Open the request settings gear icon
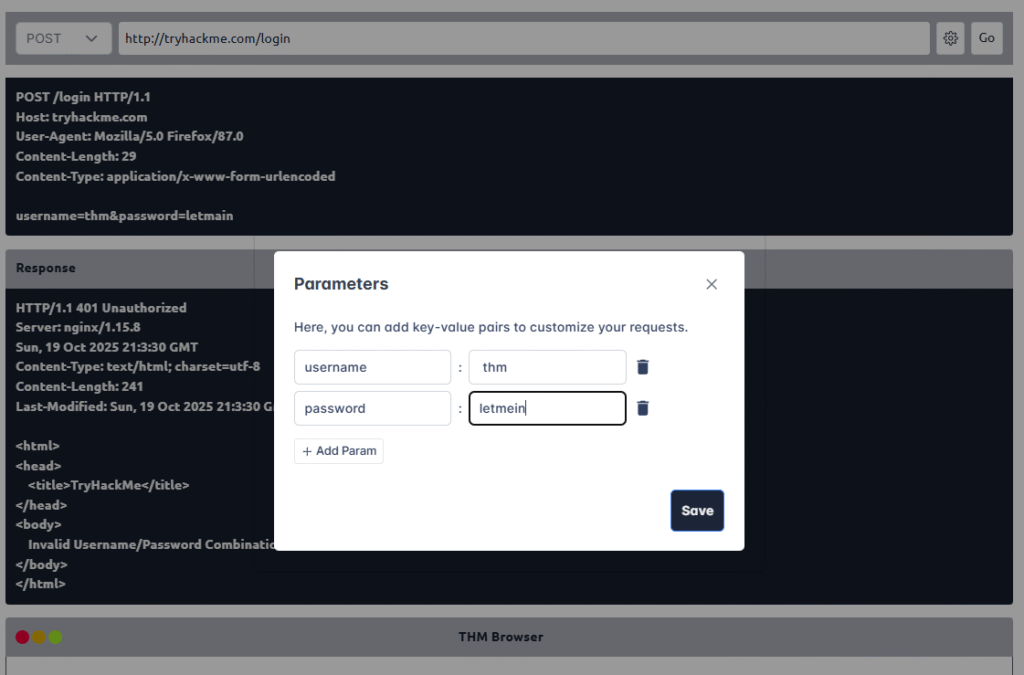The height and width of the screenshot is (675, 1024). tap(950, 38)
